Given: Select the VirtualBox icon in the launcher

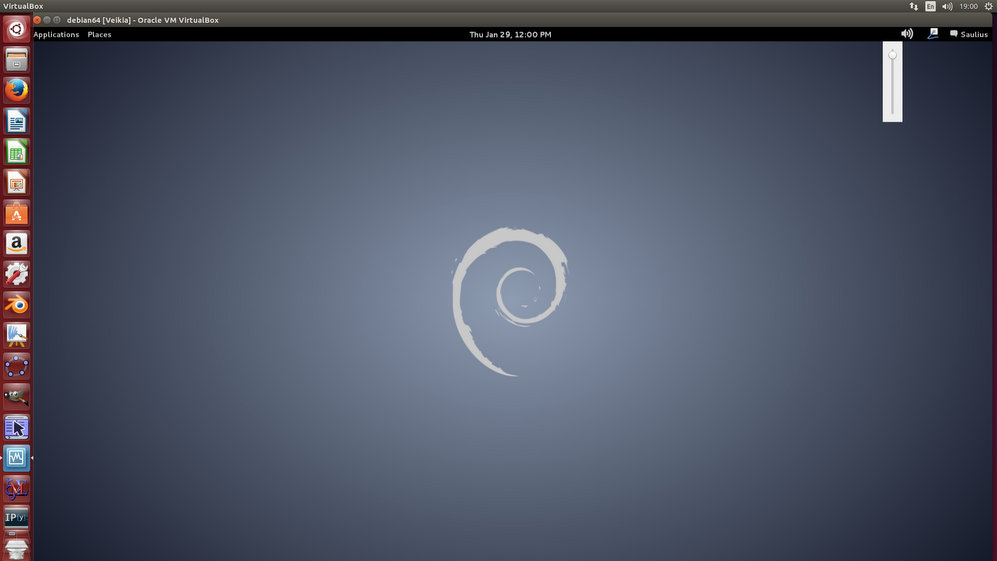Looking at the screenshot, I should (x=16, y=458).
